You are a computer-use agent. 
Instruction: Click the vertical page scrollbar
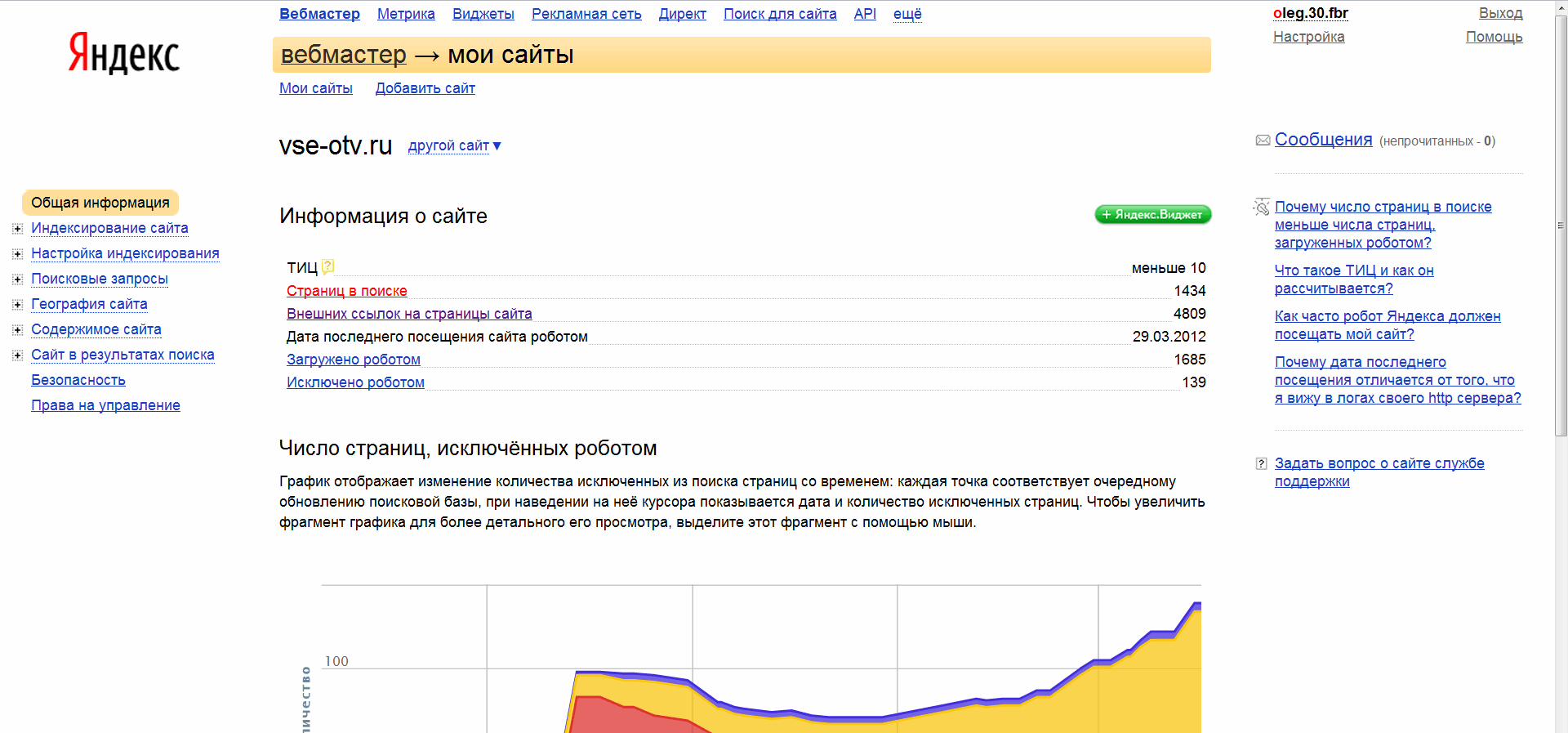coord(1561,226)
